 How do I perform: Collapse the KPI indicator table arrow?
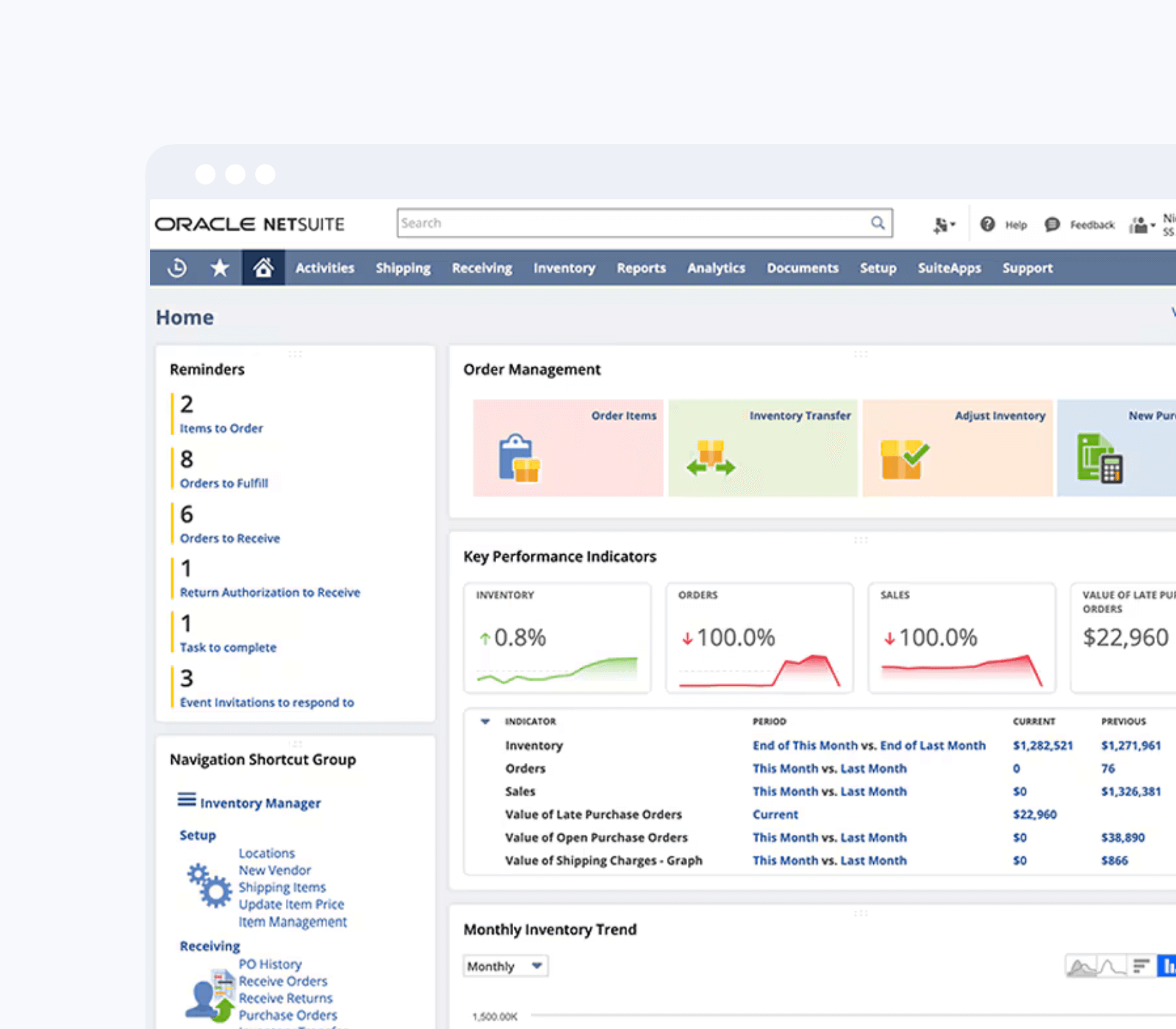click(x=485, y=722)
